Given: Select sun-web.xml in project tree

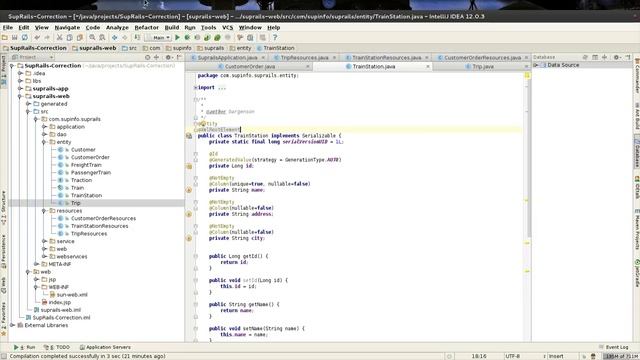Looking at the screenshot, I should [x=72, y=295].
